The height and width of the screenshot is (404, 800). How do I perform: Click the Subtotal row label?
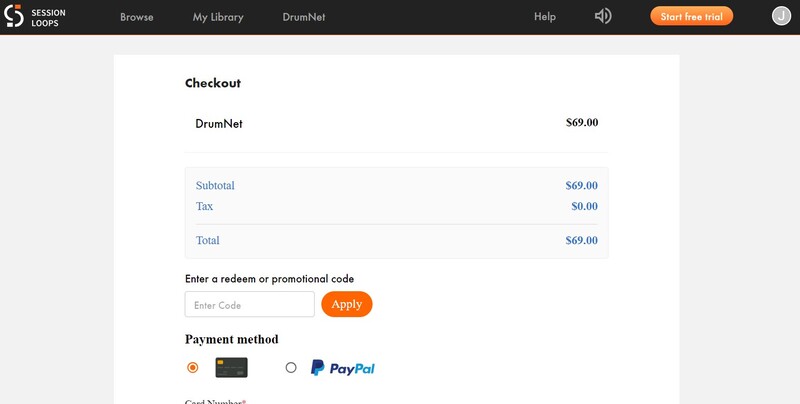[x=215, y=186]
